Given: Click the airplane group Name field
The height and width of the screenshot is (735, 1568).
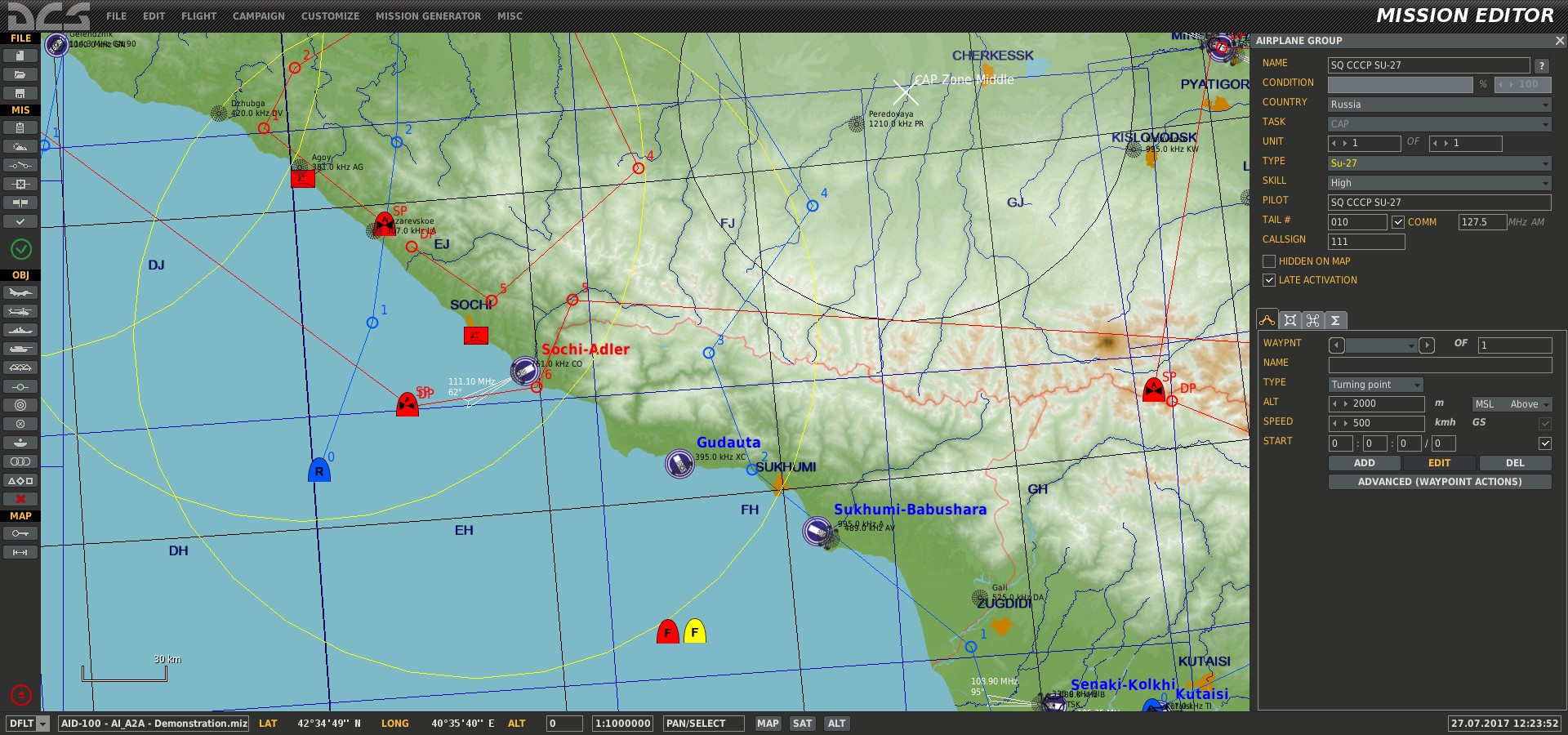Looking at the screenshot, I should 1428,65.
